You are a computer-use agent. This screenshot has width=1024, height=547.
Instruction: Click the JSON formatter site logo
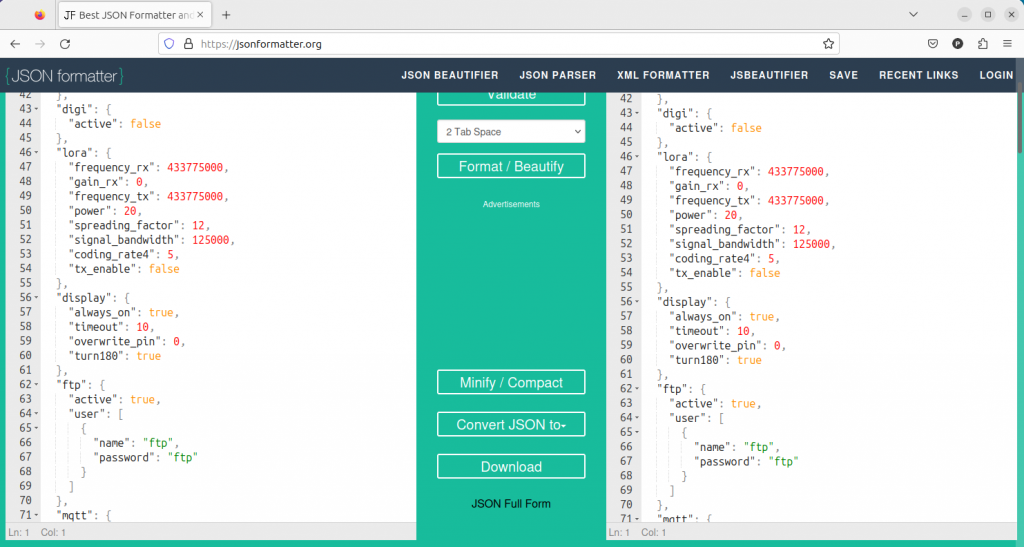click(65, 76)
